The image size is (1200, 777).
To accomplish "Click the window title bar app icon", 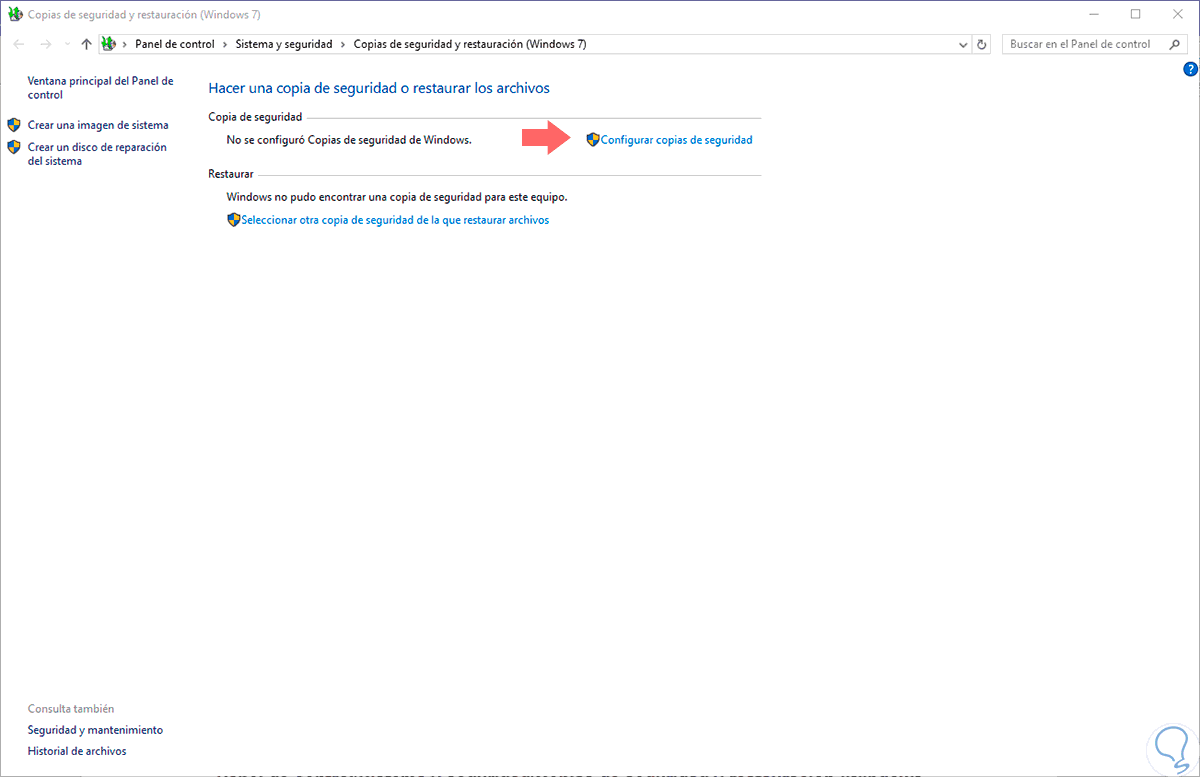I will point(14,14).
